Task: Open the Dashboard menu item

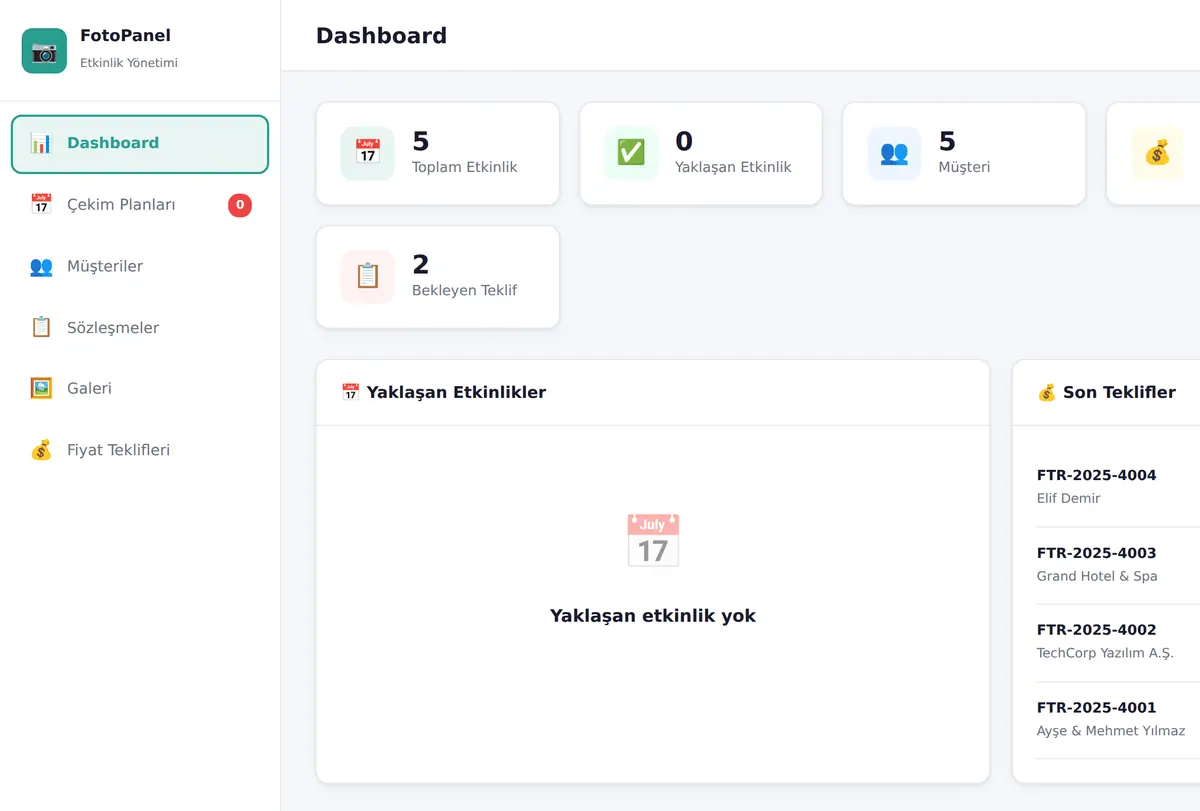Action: [x=140, y=145]
